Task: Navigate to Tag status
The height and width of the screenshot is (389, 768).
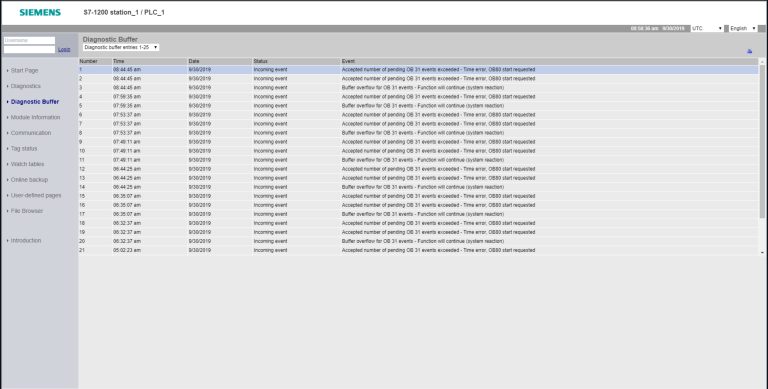Action: tap(24, 148)
